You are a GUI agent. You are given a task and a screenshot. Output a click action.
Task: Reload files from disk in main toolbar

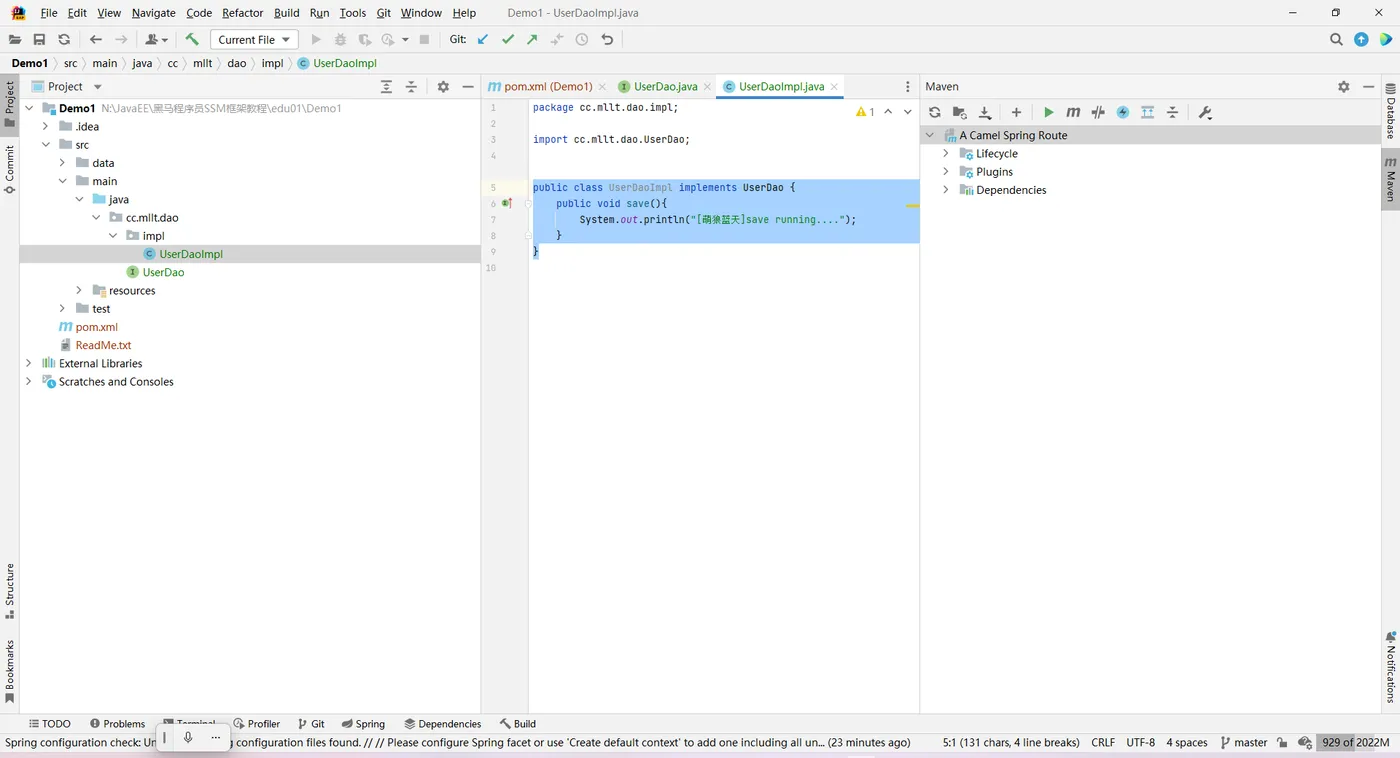64,40
